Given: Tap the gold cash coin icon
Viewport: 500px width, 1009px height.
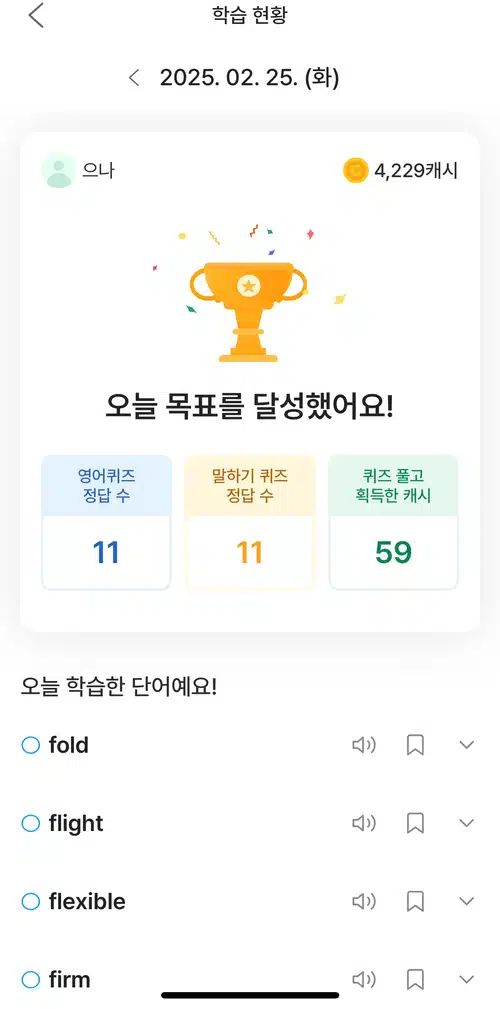Looking at the screenshot, I should coord(355,171).
